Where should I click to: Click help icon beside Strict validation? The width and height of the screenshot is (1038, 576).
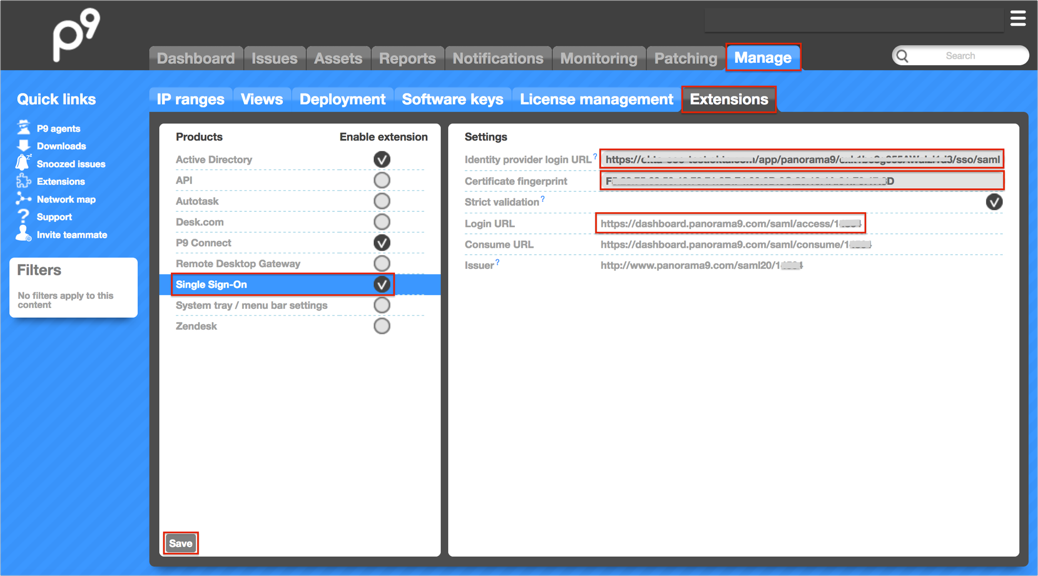click(x=543, y=199)
